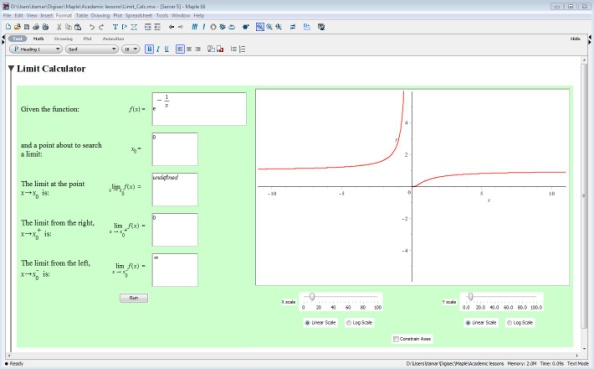Click the Hide toolbar link
Viewport: 594px width, 369px height.
pyautogui.click(x=575, y=39)
